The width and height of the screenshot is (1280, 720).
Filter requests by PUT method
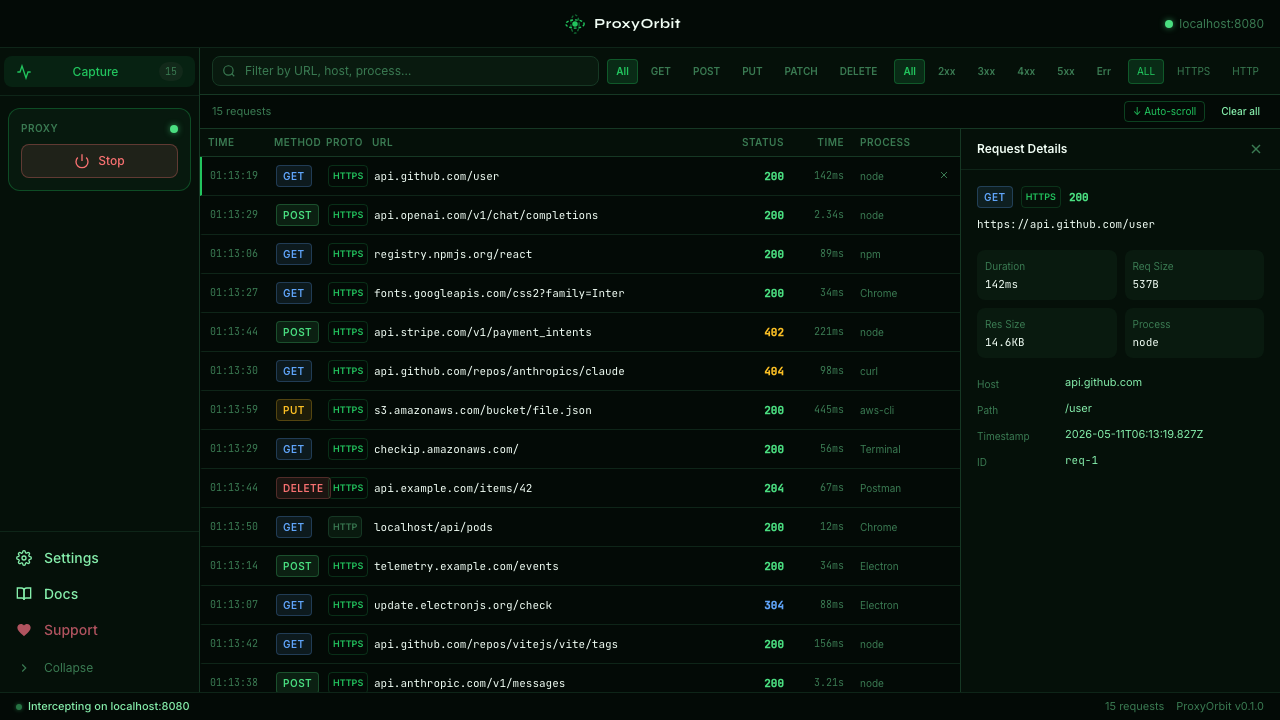(x=752, y=71)
